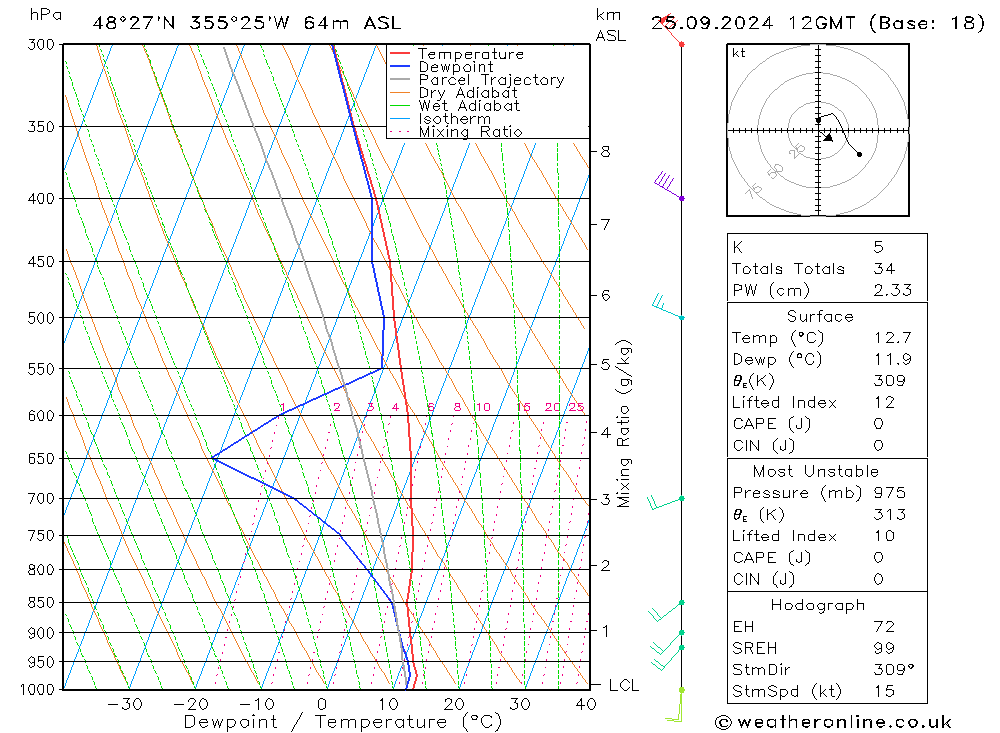Click the Pressure (mb) value 975

pos(890,493)
